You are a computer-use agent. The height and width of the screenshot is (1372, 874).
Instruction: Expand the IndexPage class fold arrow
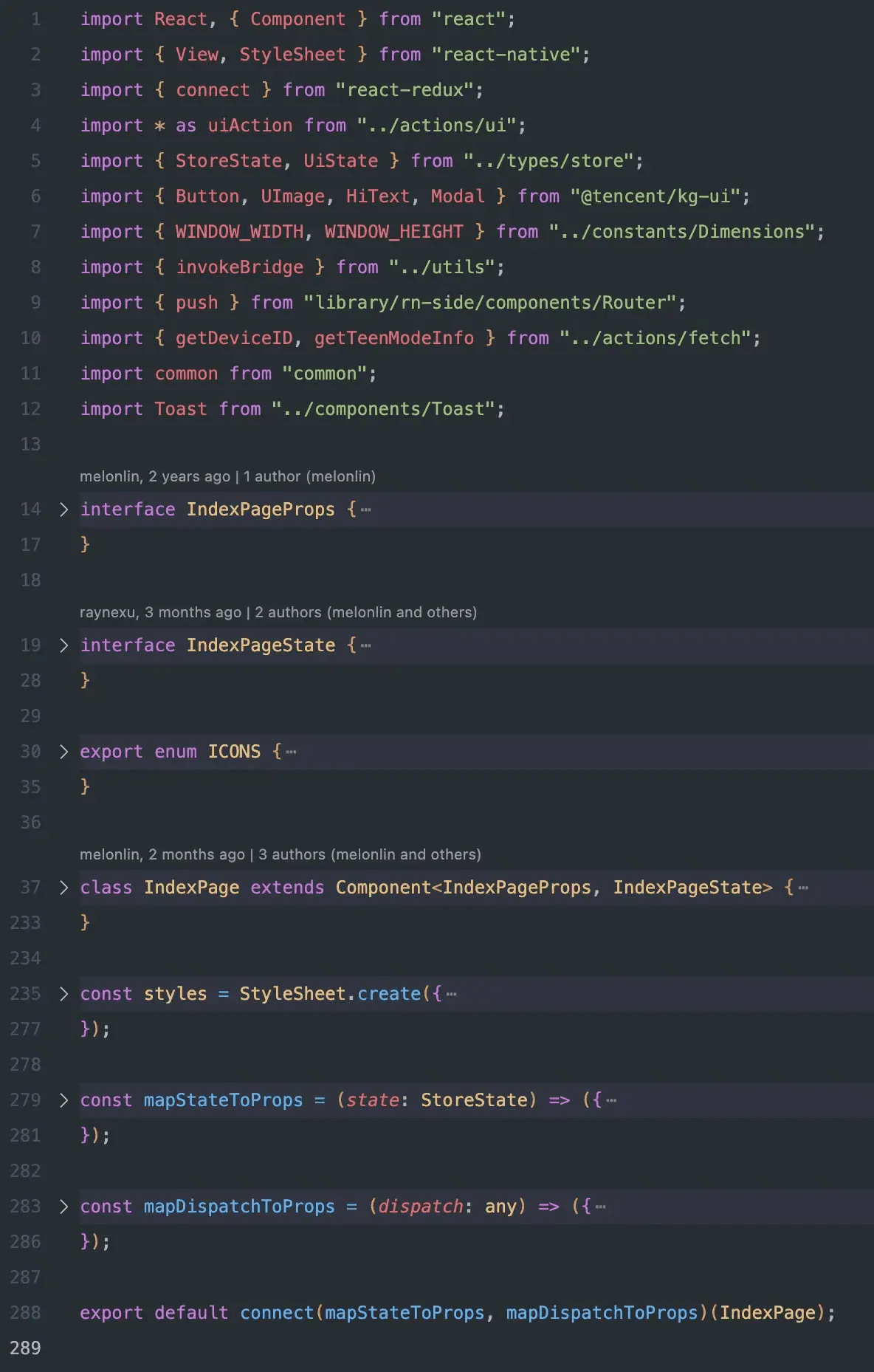tap(63, 888)
